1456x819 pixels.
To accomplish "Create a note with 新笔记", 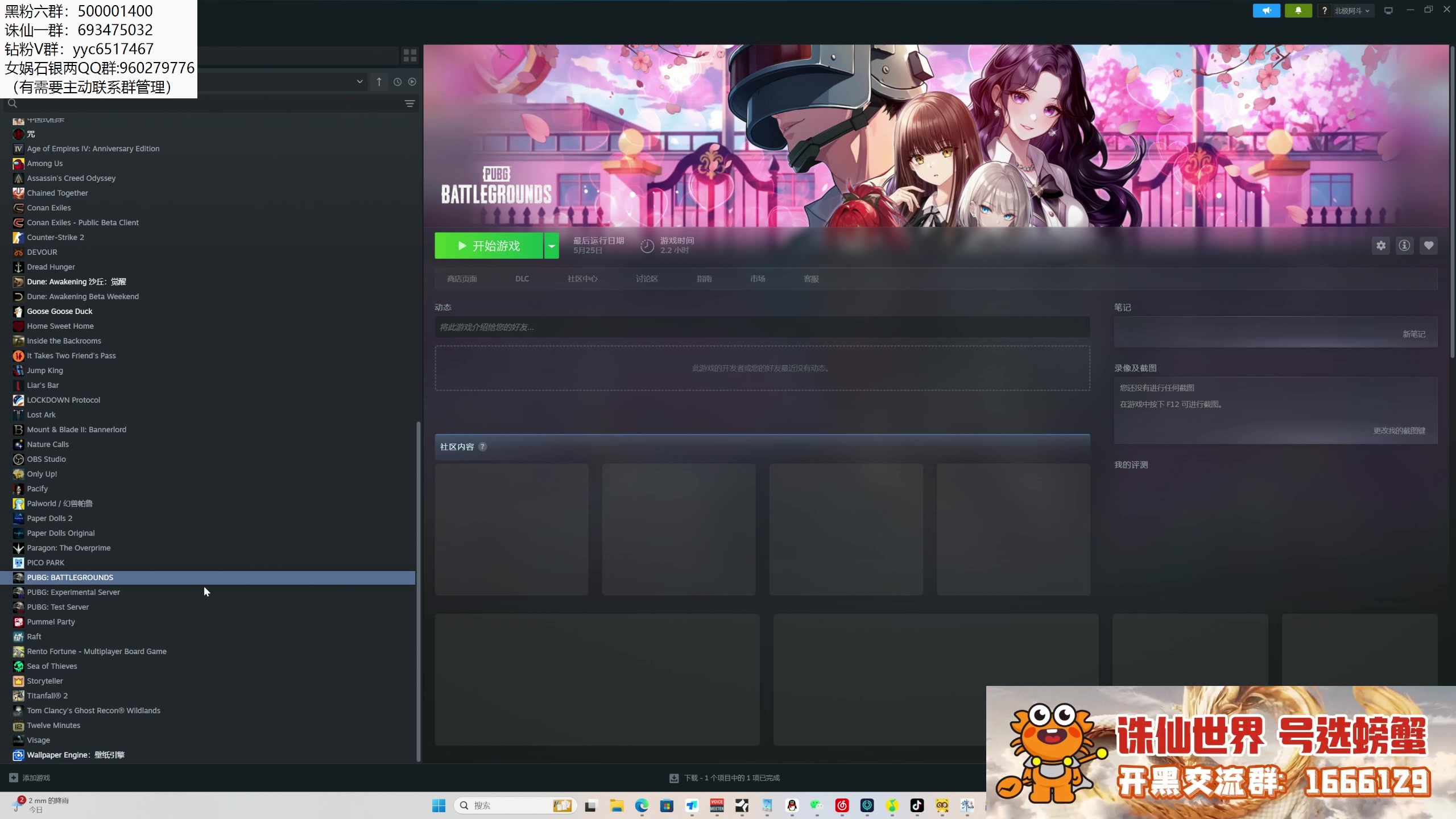I will [x=1413, y=334].
